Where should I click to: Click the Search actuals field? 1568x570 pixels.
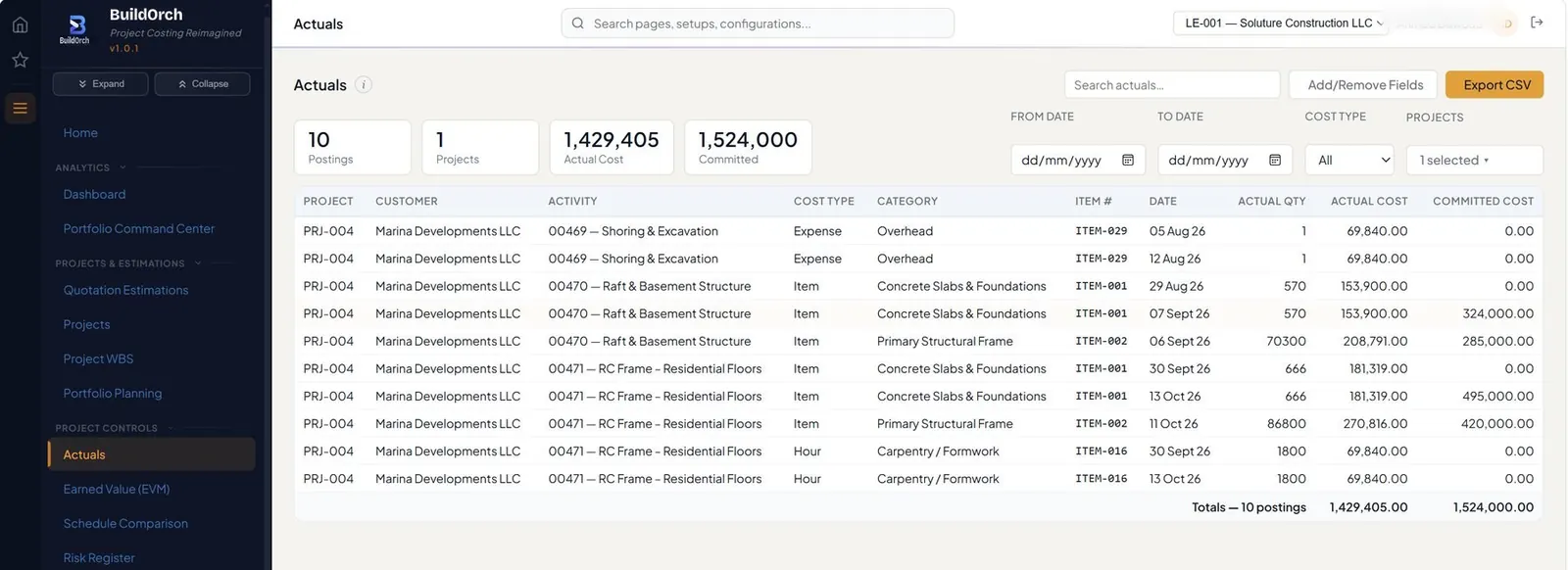point(1172,85)
